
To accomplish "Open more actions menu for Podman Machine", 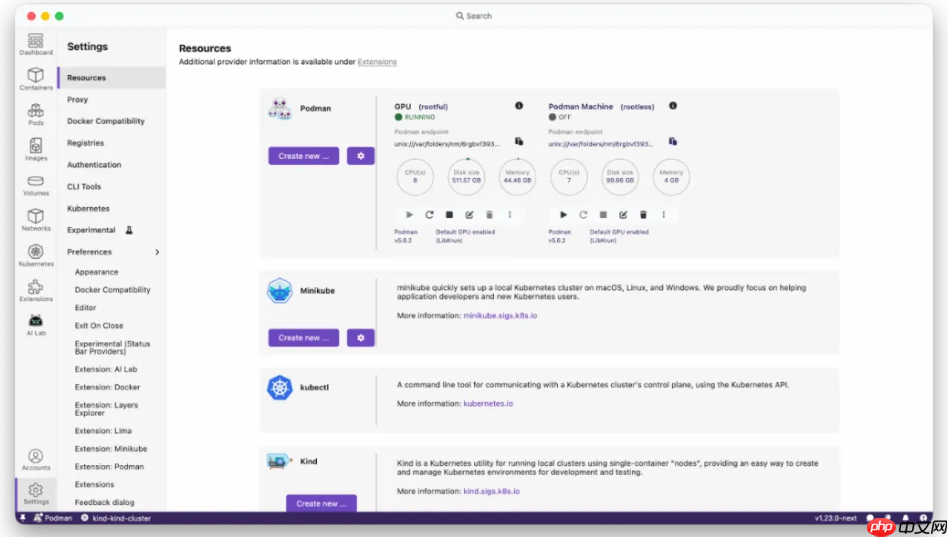I will tap(663, 214).
